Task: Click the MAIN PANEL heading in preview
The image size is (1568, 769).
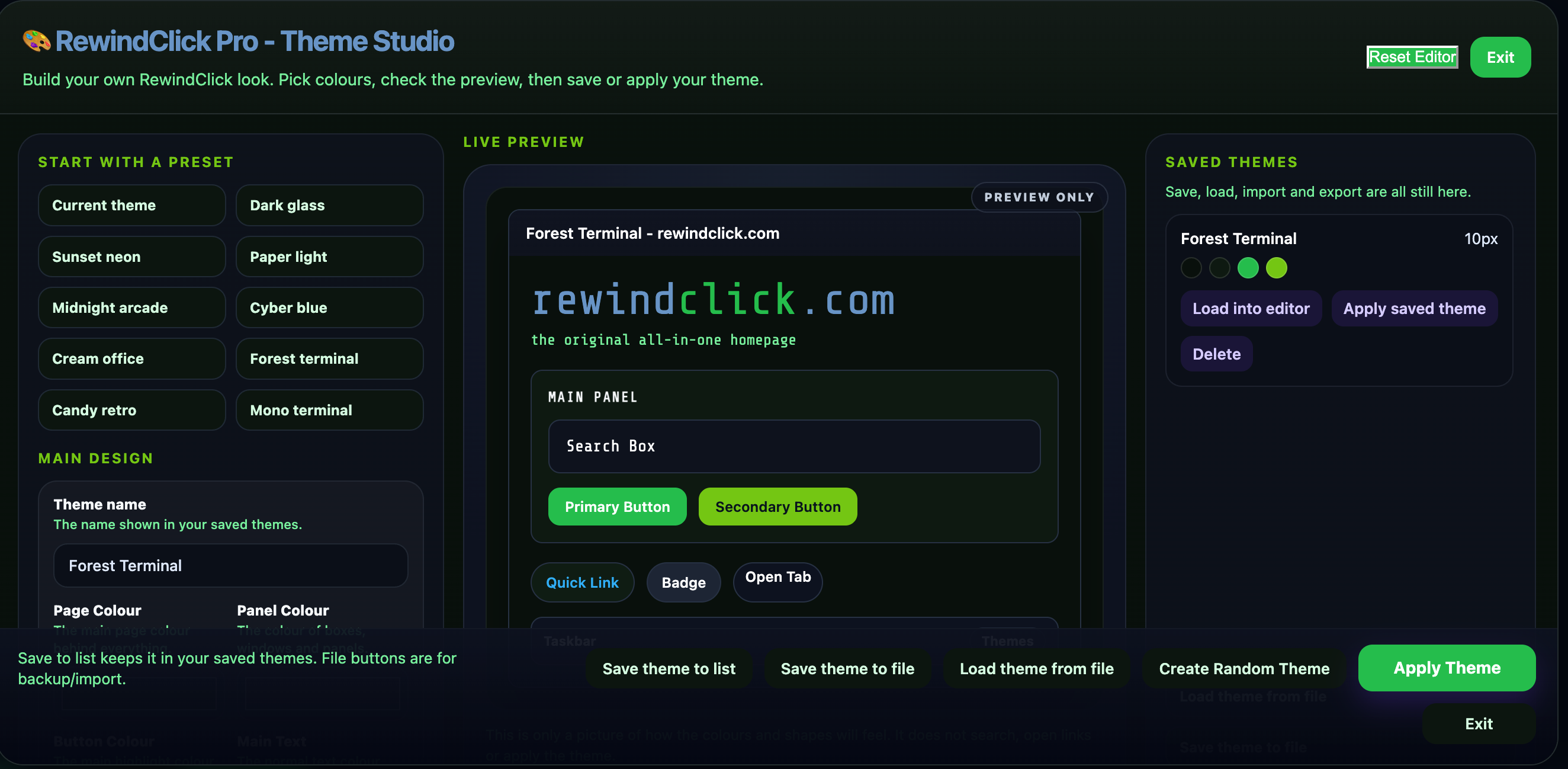Action: [593, 397]
